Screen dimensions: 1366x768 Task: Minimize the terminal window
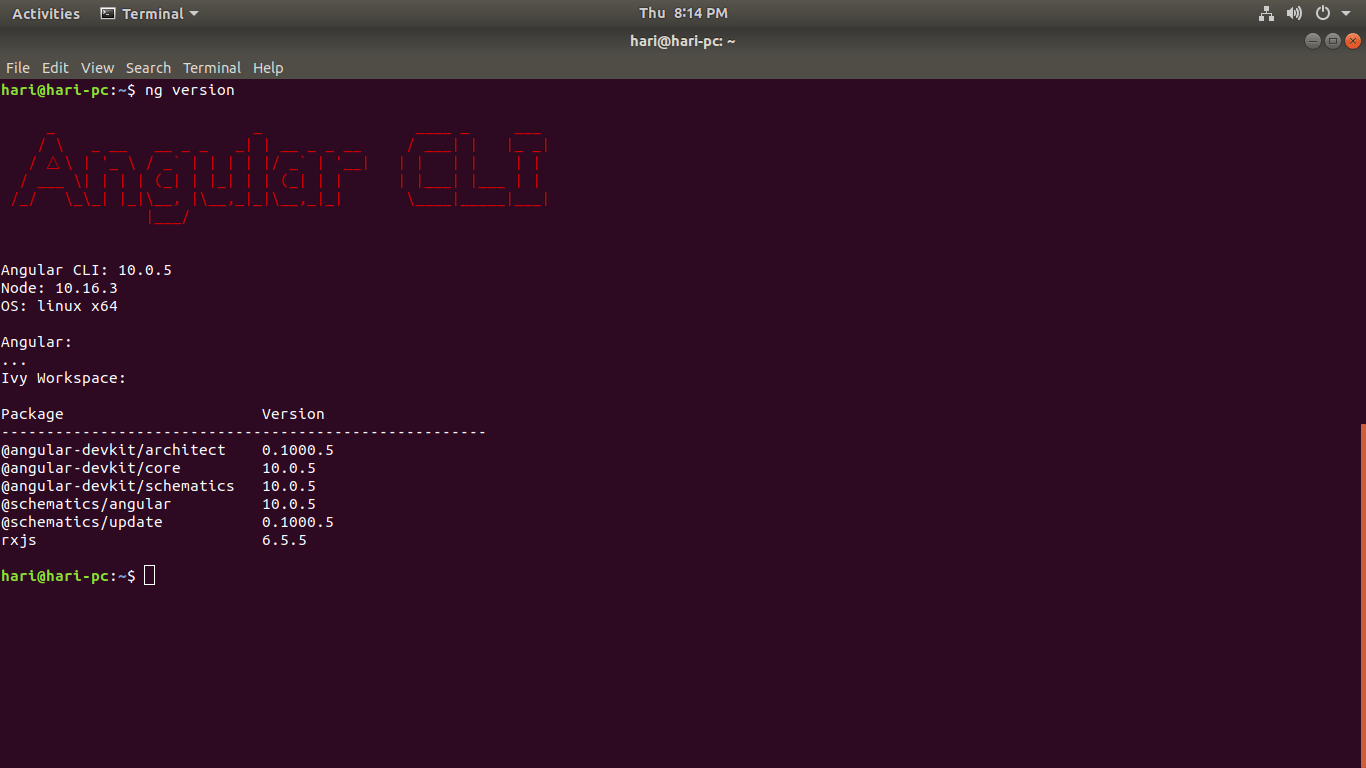point(1313,41)
